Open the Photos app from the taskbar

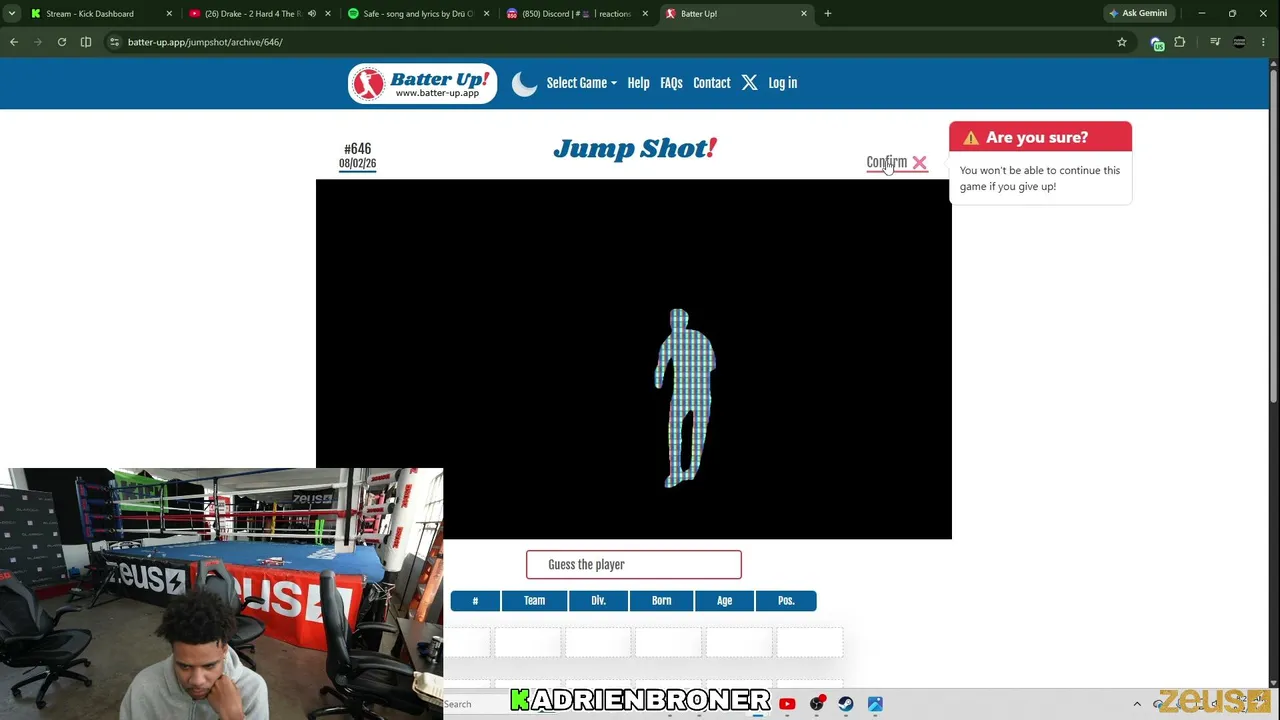click(875, 704)
